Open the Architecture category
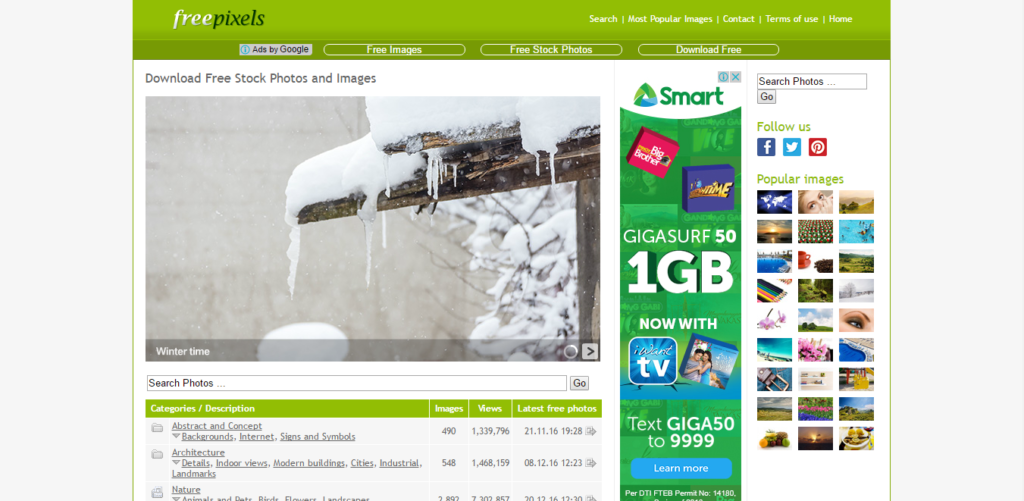Image resolution: width=1024 pixels, height=501 pixels. 198,452
